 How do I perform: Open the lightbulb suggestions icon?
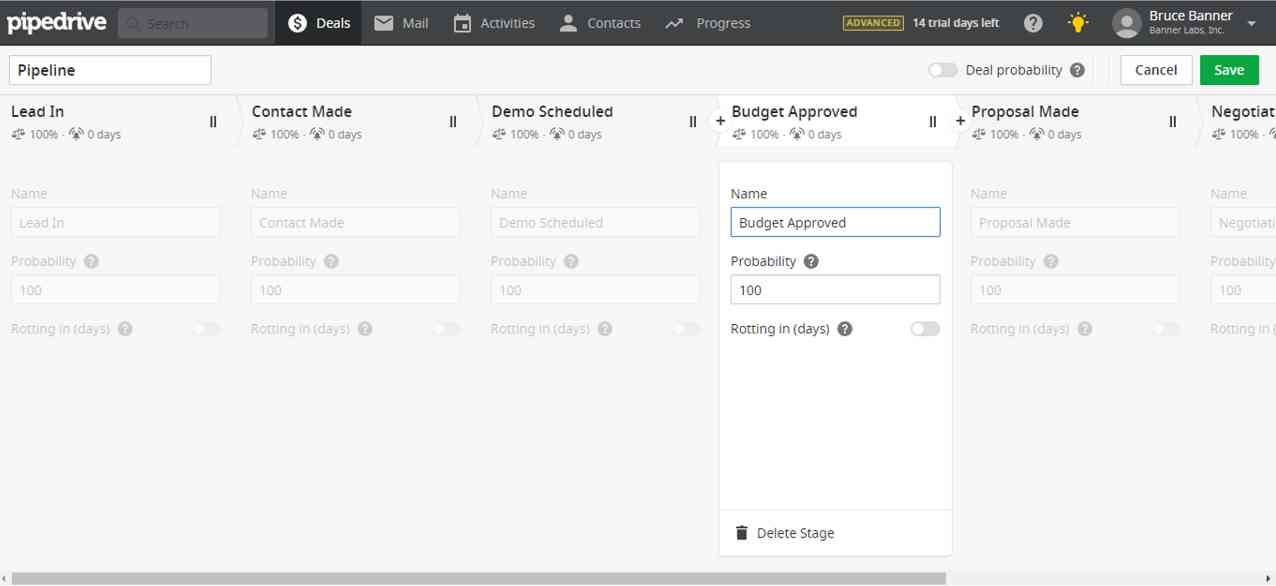click(1077, 22)
